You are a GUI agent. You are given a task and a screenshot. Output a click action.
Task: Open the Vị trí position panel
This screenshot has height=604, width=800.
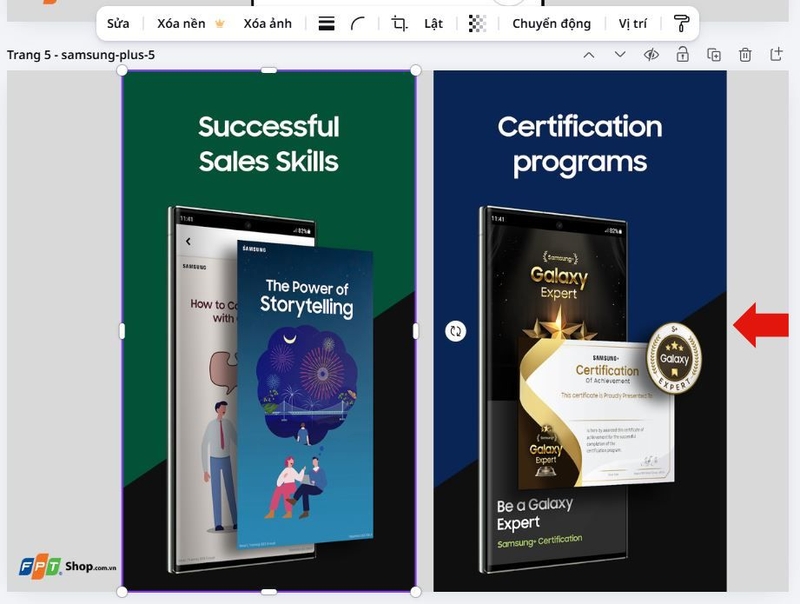pos(633,23)
